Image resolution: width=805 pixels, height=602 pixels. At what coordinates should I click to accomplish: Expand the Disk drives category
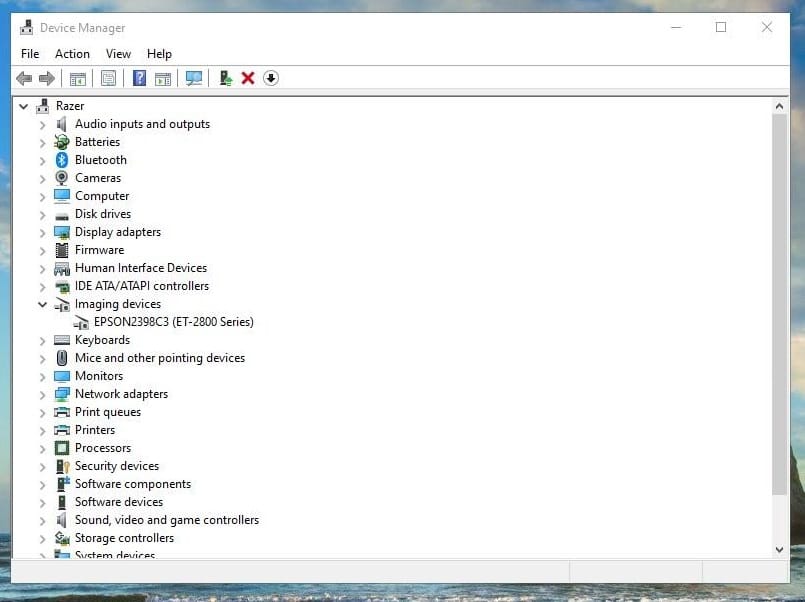[x=43, y=215]
